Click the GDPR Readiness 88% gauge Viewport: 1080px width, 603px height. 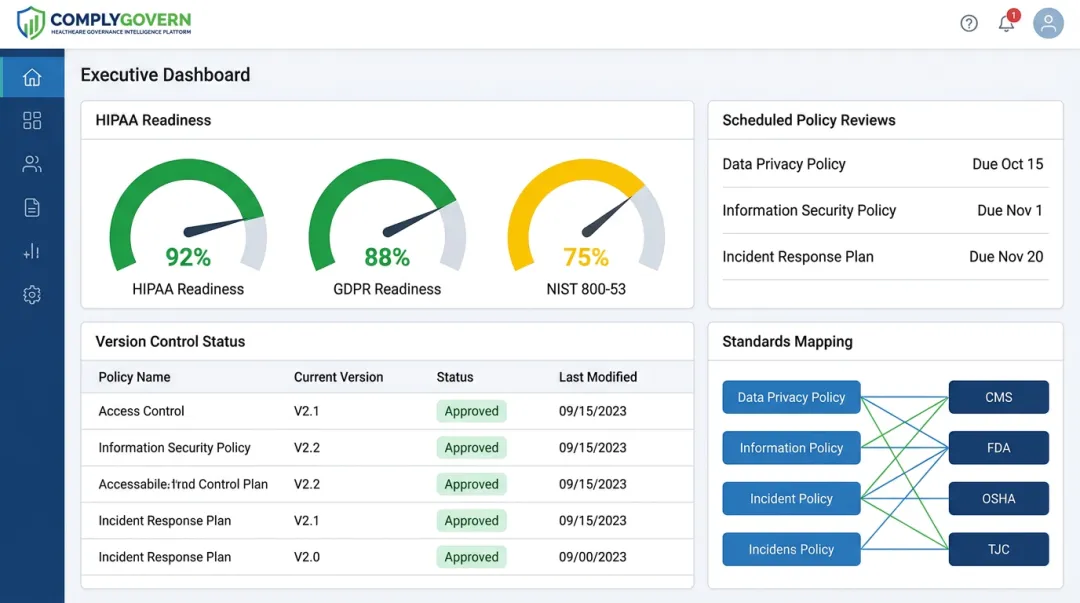(387, 215)
